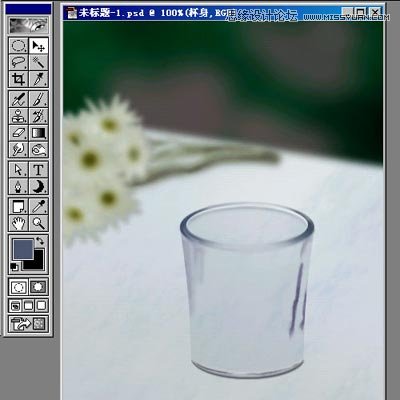Select the Notes tool

[x=19, y=206]
